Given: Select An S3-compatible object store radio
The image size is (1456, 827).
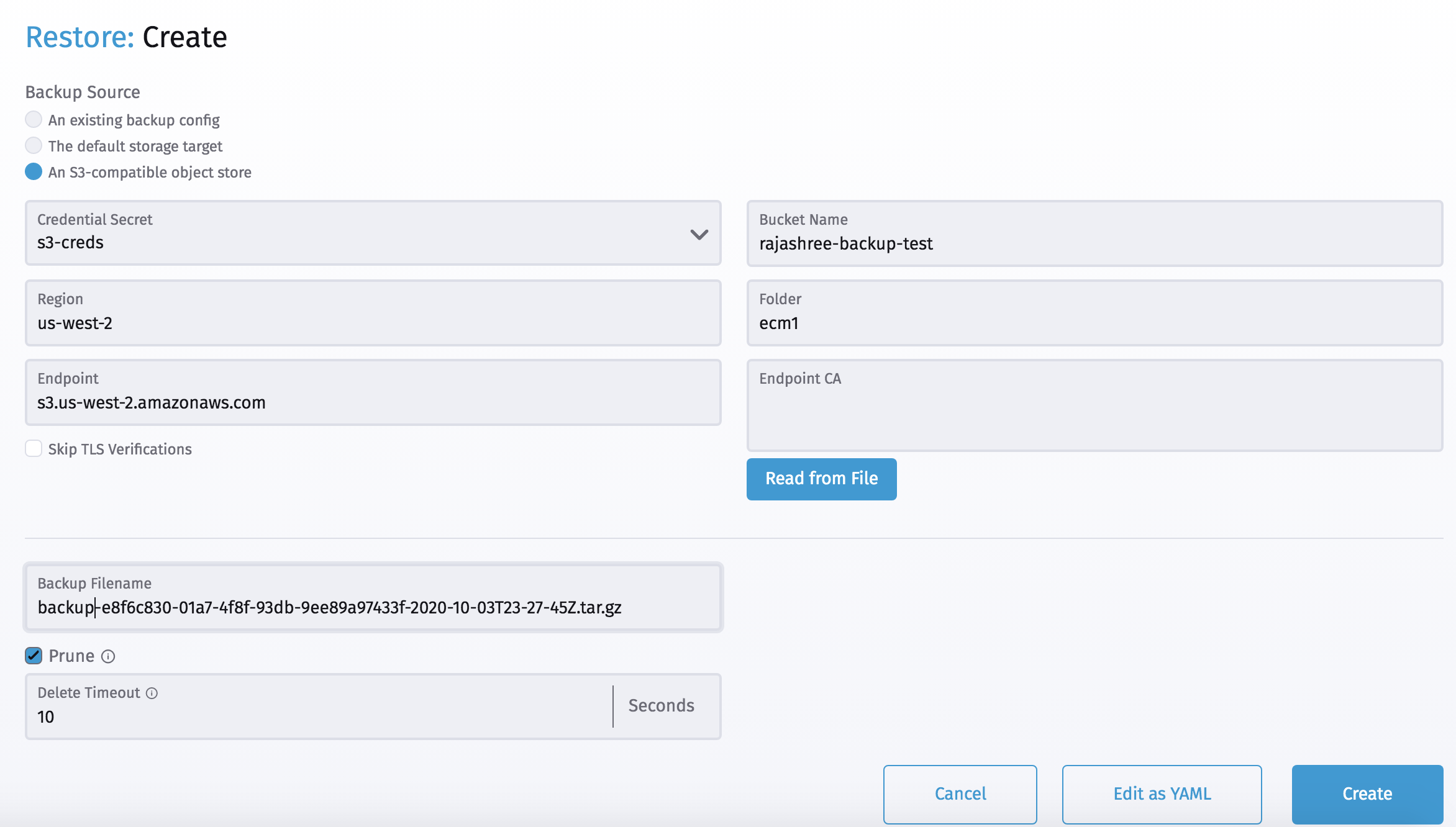Looking at the screenshot, I should (x=34, y=171).
